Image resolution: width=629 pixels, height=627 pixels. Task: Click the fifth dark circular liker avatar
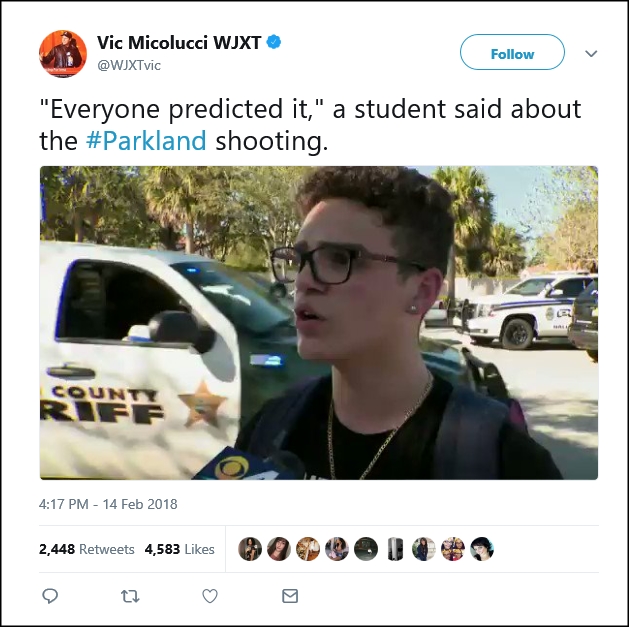coord(366,549)
